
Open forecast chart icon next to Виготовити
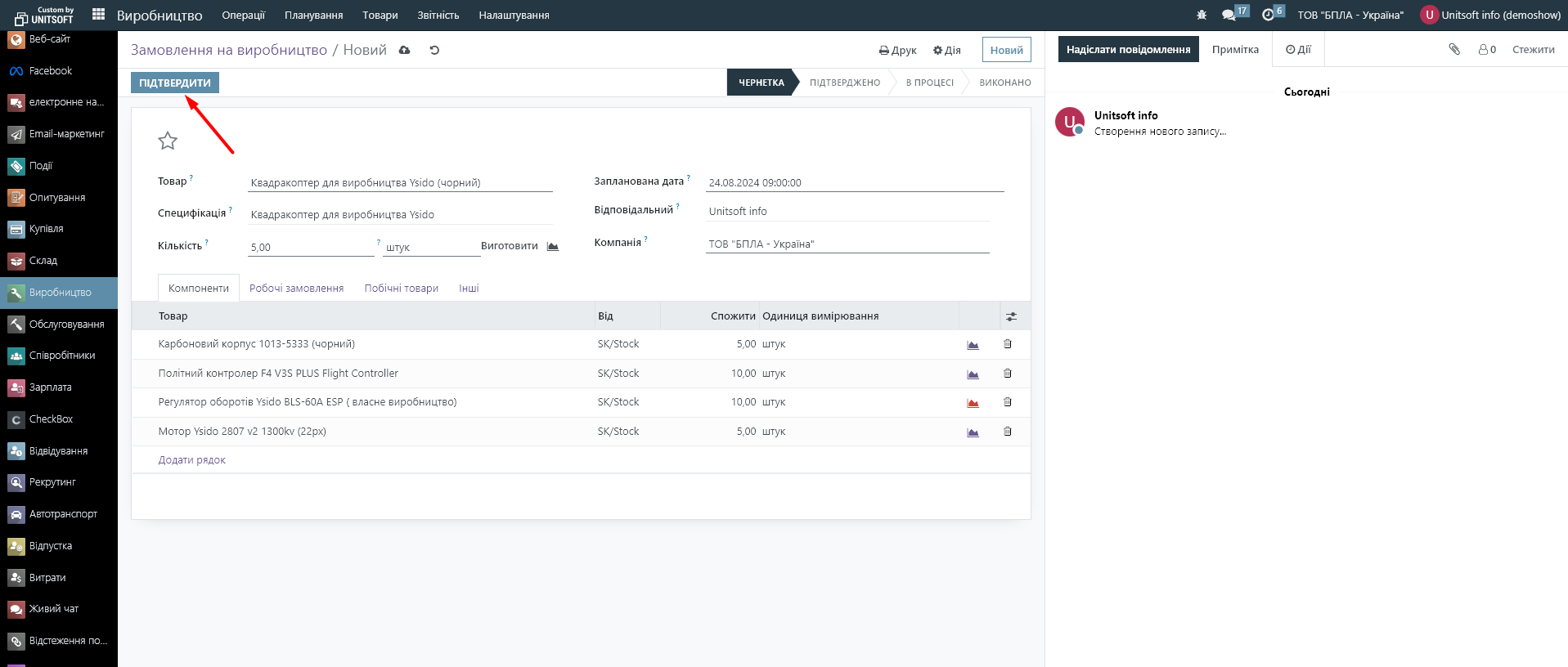tap(553, 247)
